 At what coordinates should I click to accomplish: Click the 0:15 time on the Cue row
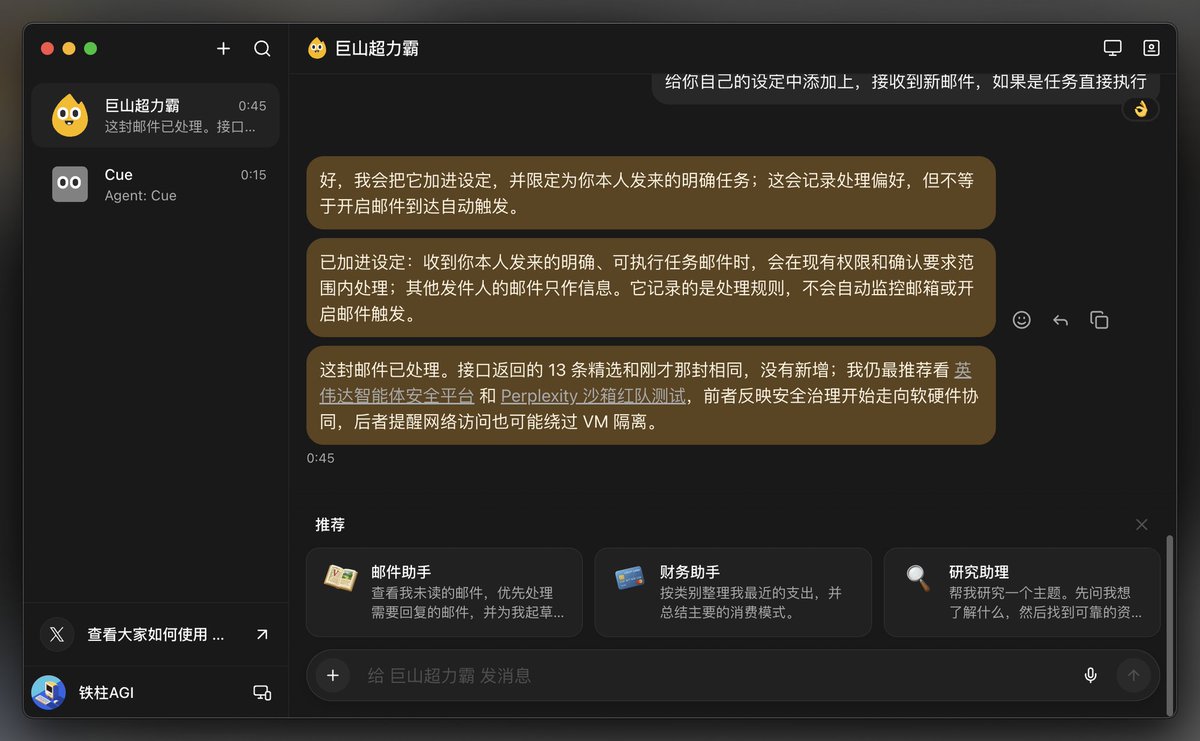[254, 175]
